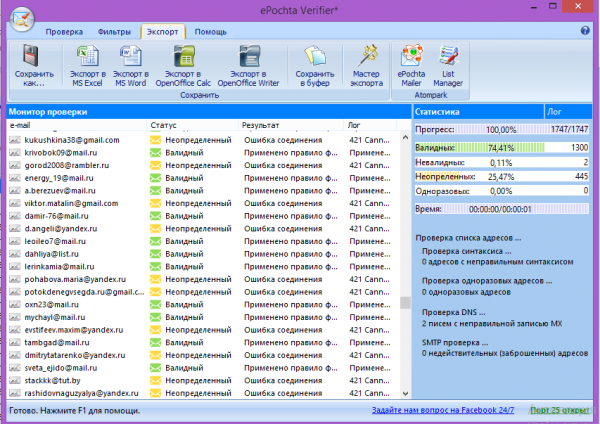
Task: Choose Export to OpenOffice Writer
Action: [252, 58]
